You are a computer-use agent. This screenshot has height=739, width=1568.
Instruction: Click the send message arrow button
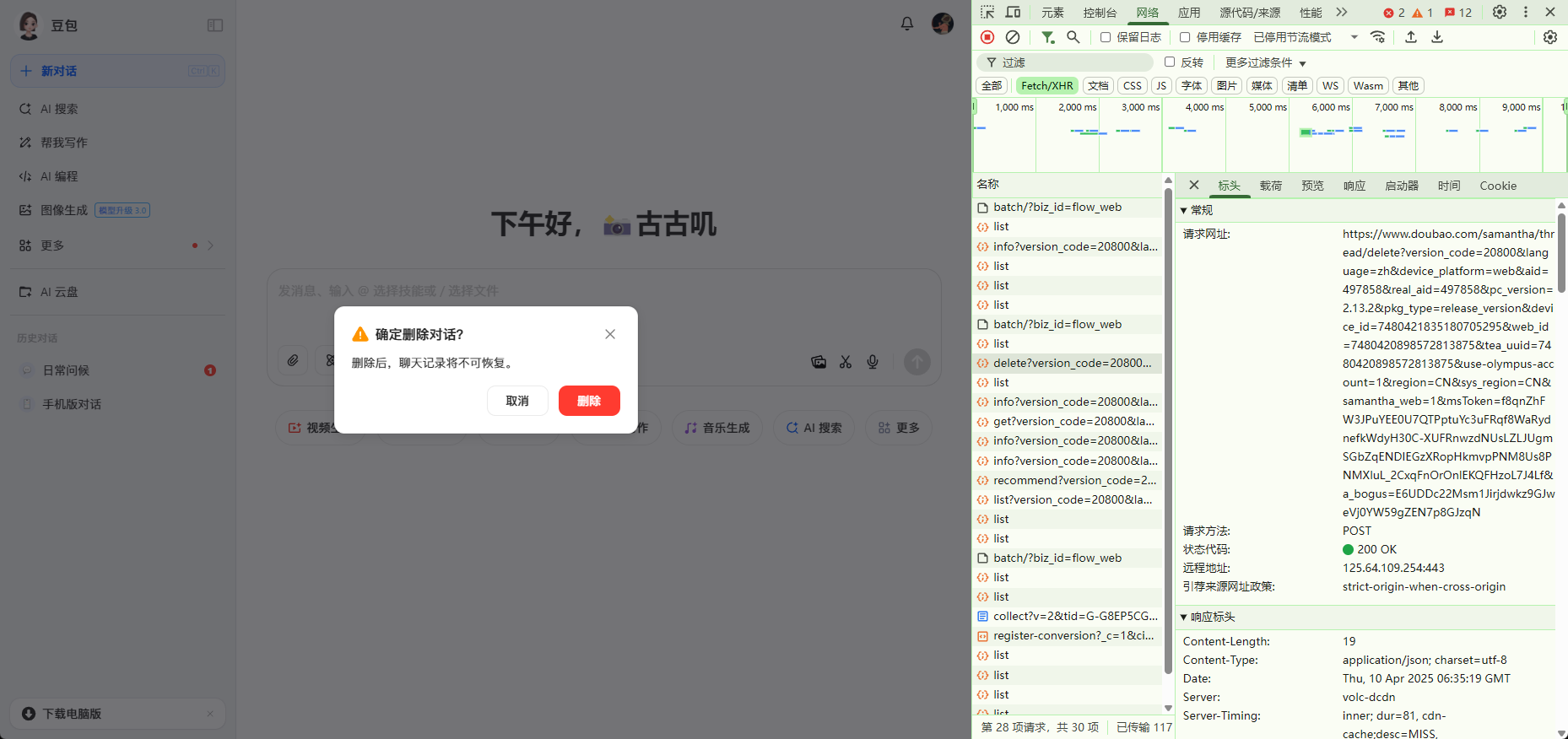pyautogui.click(x=917, y=362)
